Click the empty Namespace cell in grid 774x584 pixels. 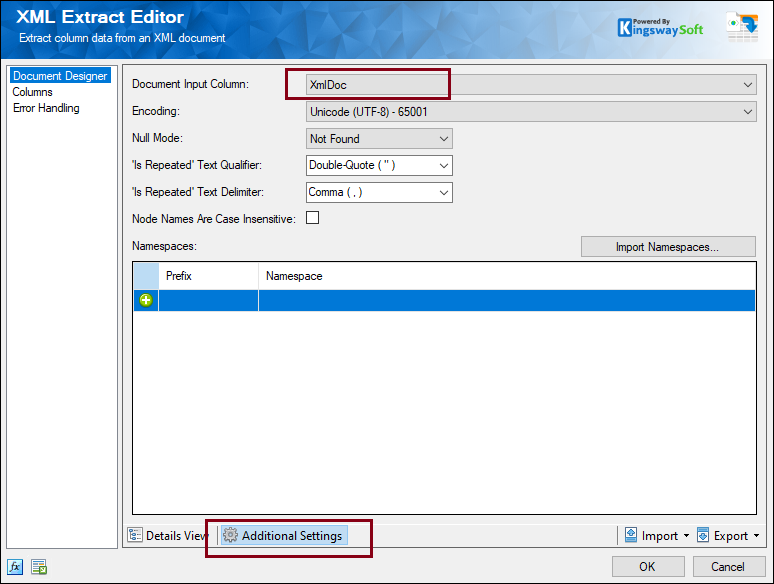(505, 300)
